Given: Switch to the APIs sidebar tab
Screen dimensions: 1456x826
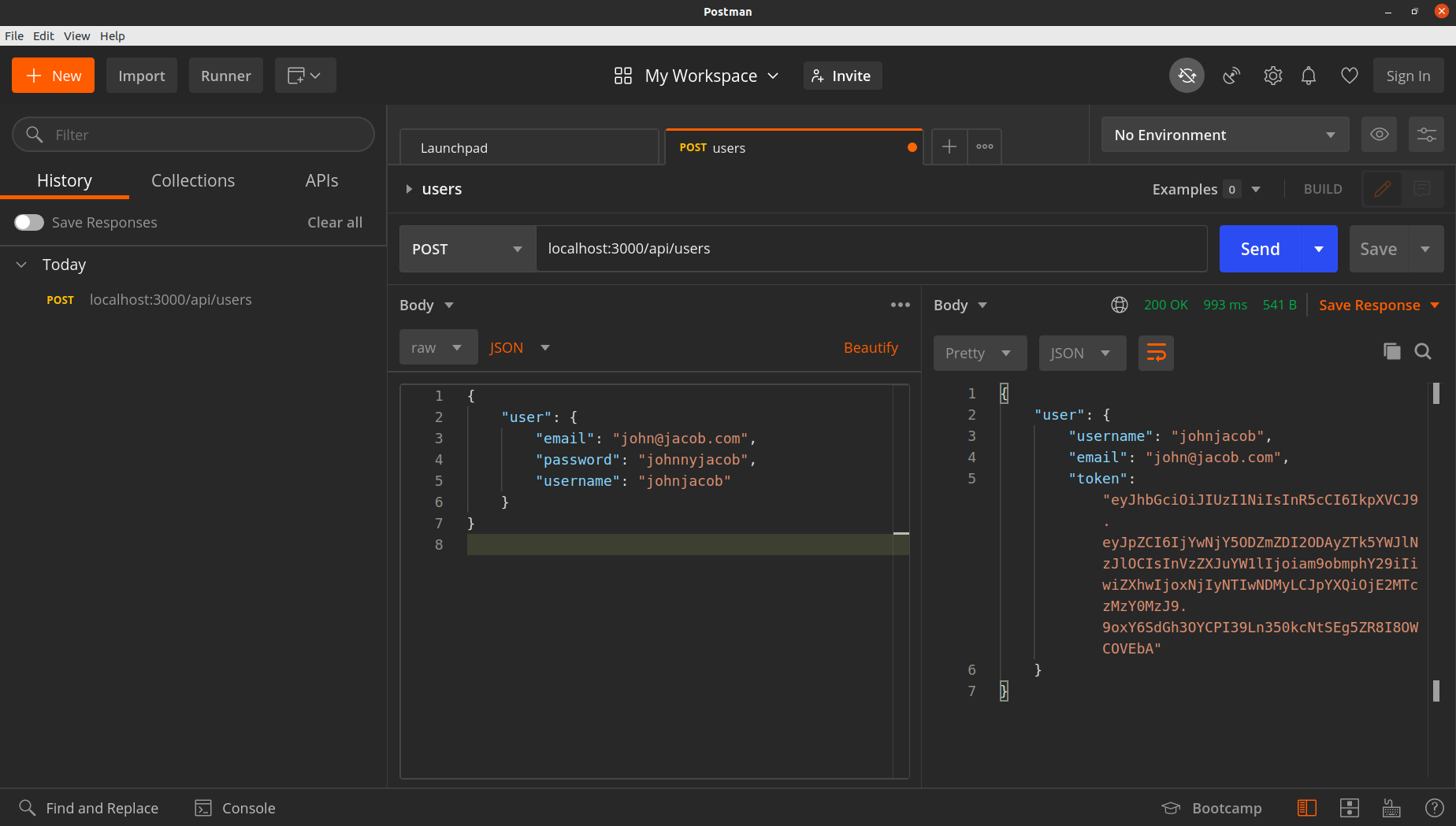Looking at the screenshot, I should point(321,180).
